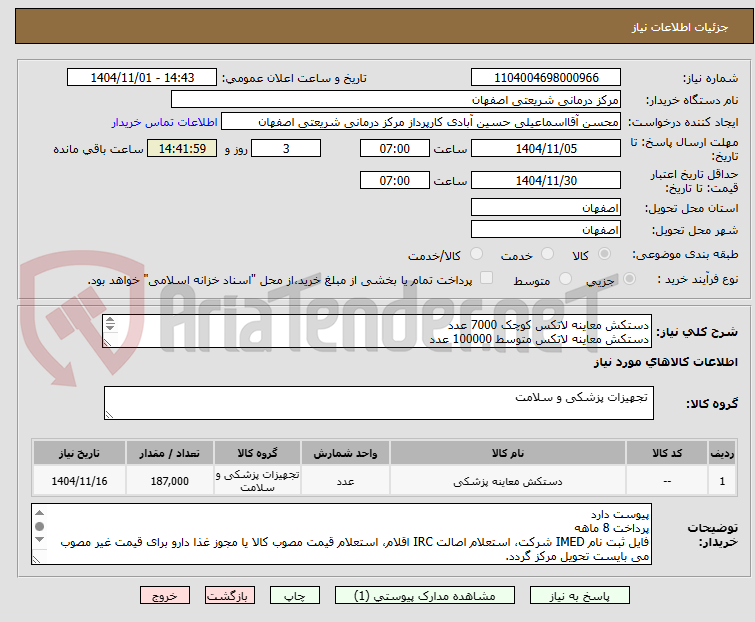
Task: Open مشاهده مدارک پیوستی (1) button
Action: click(x=425, y=596)
